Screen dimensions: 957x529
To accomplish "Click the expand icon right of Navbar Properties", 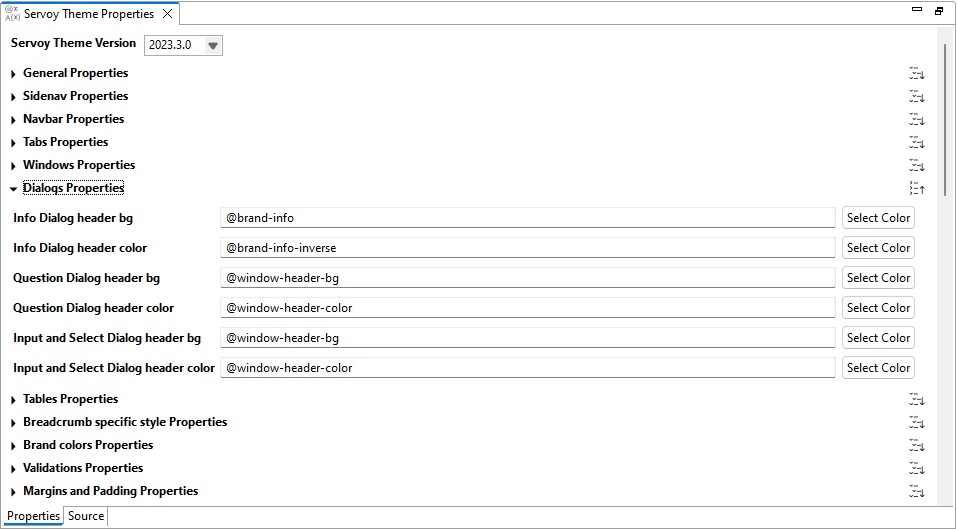I will coord(916,119).
